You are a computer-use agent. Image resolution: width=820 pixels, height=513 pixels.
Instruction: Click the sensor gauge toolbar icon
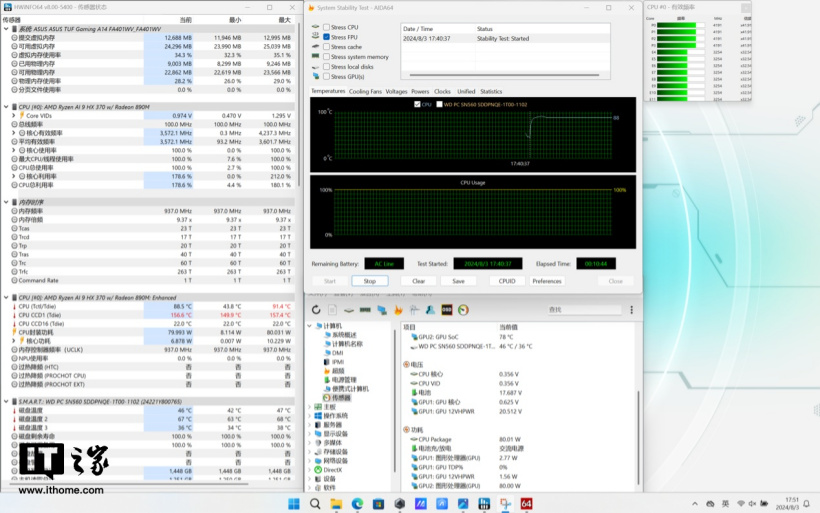(x=463, y=310)
